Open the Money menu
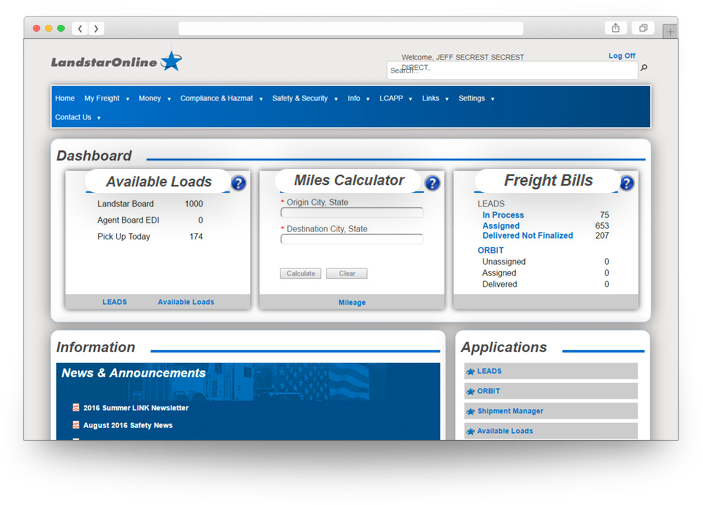Image resolution: width=703 pixels, height=505 pixels. pos(150,98)
